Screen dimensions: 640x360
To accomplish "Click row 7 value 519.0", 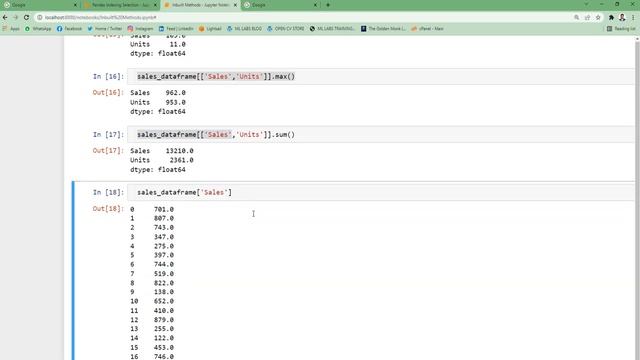I will click(164, 274).
